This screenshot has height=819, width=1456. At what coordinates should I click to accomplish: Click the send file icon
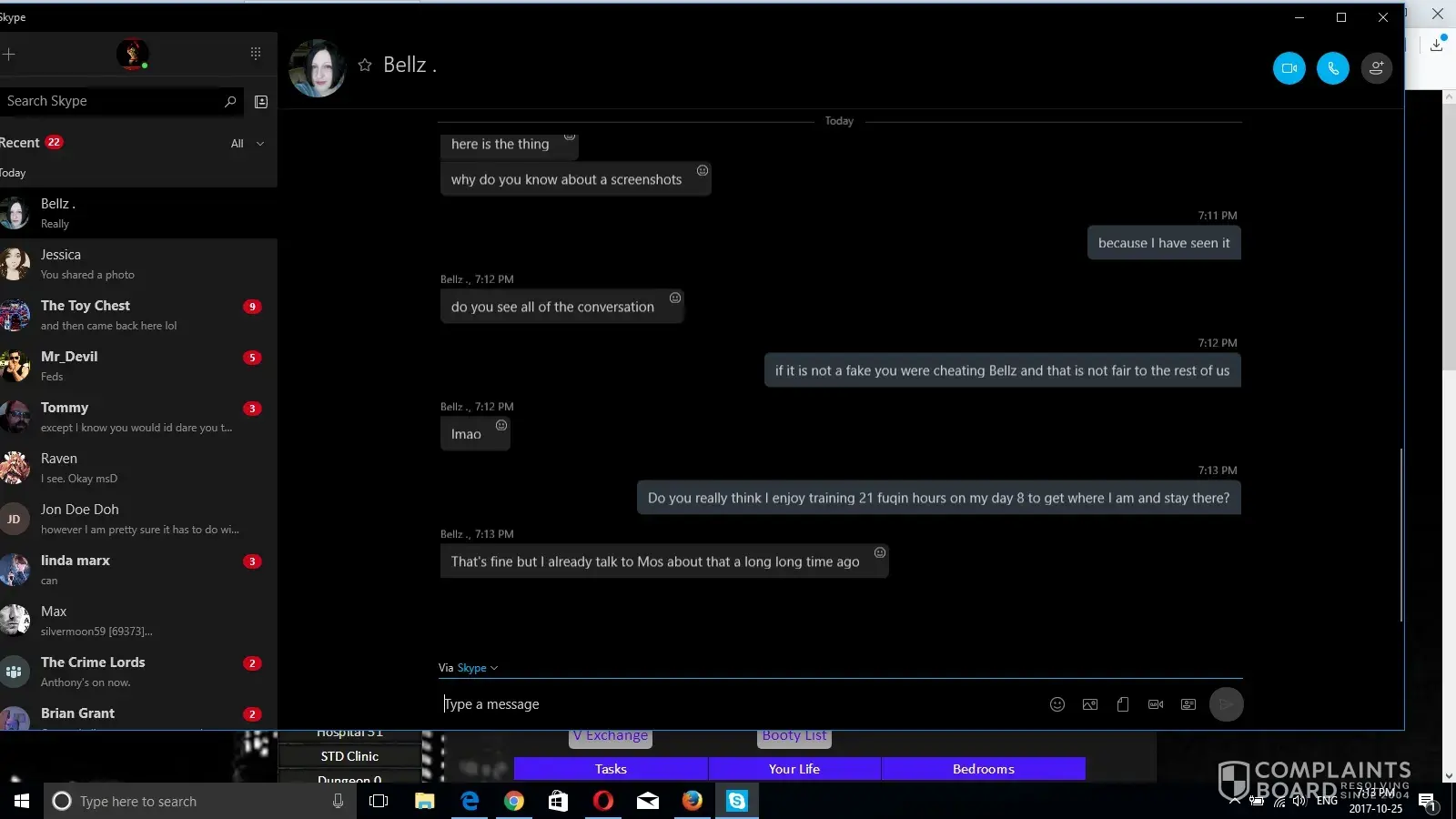[x=1122, y=704]
